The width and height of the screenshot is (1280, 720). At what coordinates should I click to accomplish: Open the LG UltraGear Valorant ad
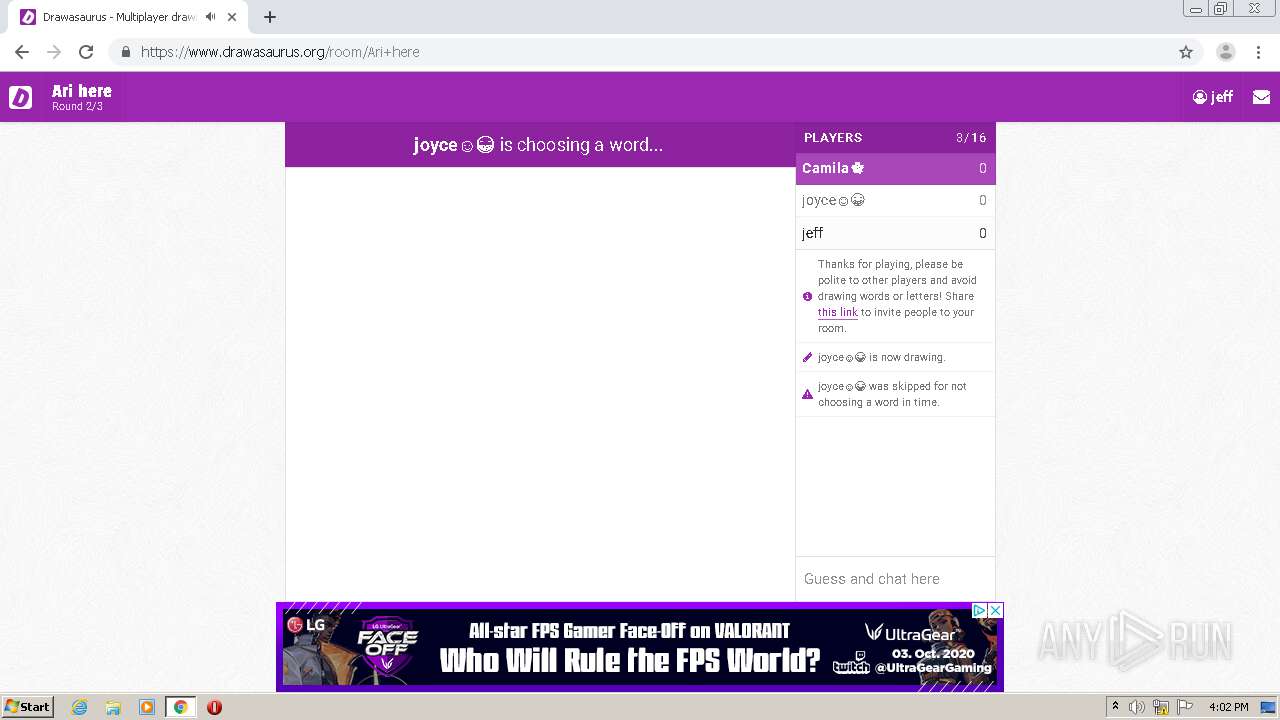click(x=640, y=647)
